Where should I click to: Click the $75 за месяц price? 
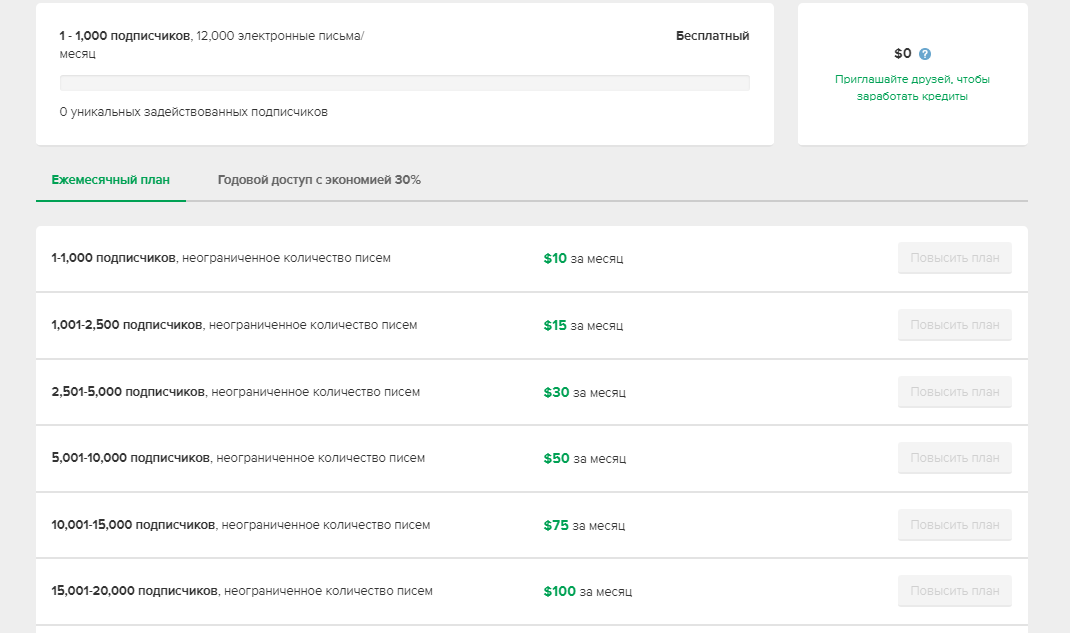pos(584,525)
